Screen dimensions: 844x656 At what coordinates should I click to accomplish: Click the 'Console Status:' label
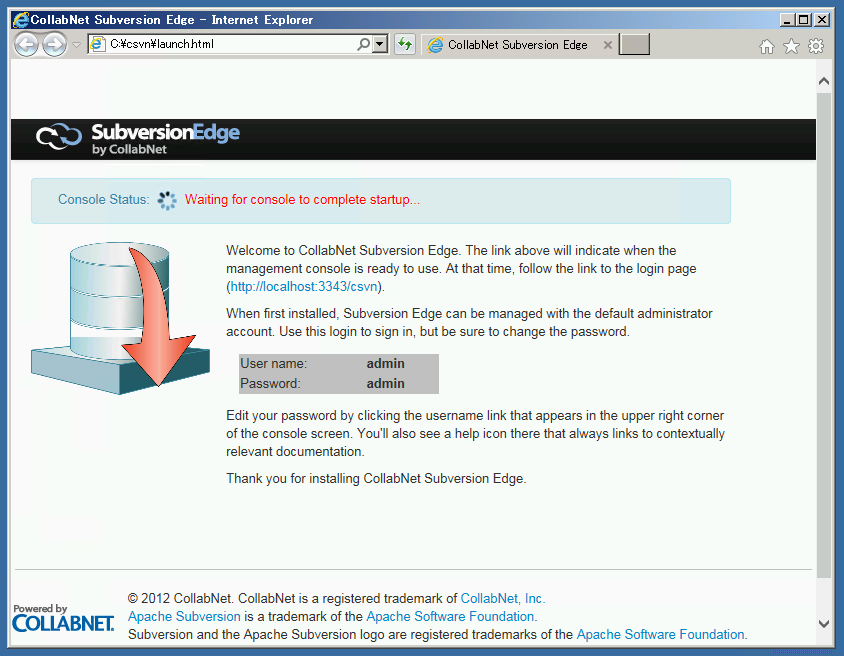click(103, 200)
